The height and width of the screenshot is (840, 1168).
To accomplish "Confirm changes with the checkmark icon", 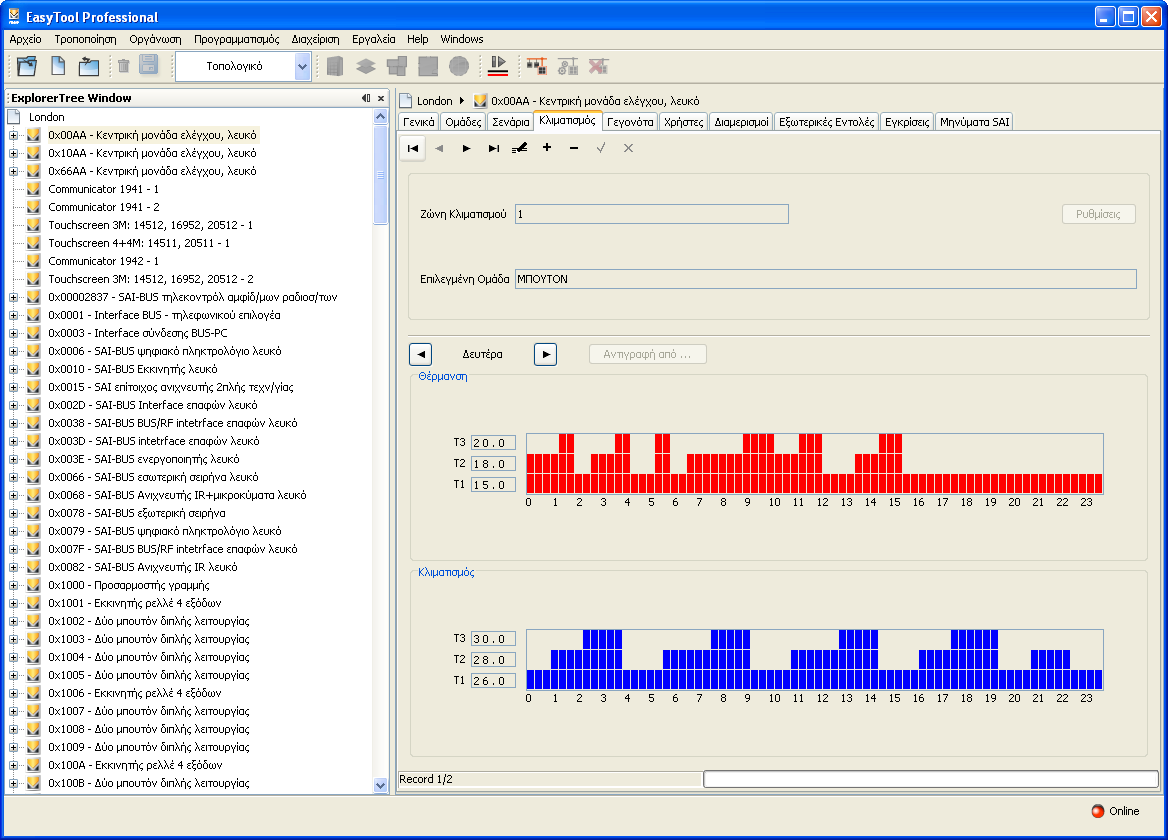I will [600, 148].
